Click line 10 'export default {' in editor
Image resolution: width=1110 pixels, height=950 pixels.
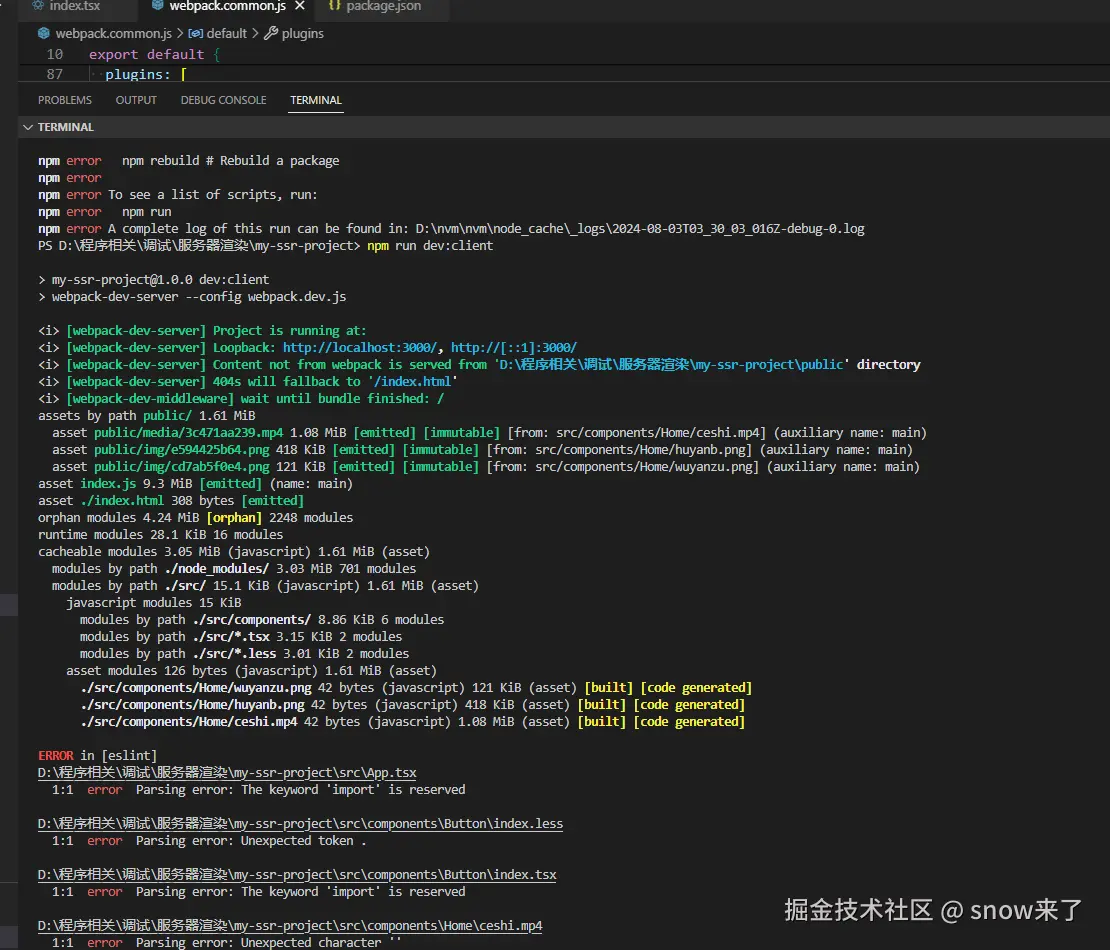154,55
